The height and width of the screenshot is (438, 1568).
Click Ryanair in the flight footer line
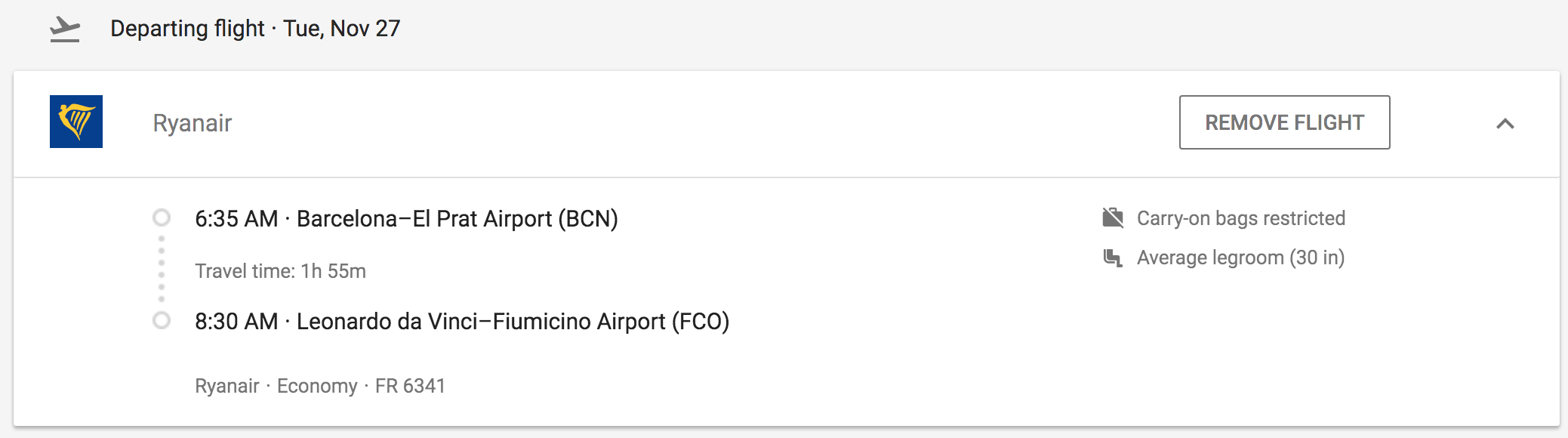226,386
